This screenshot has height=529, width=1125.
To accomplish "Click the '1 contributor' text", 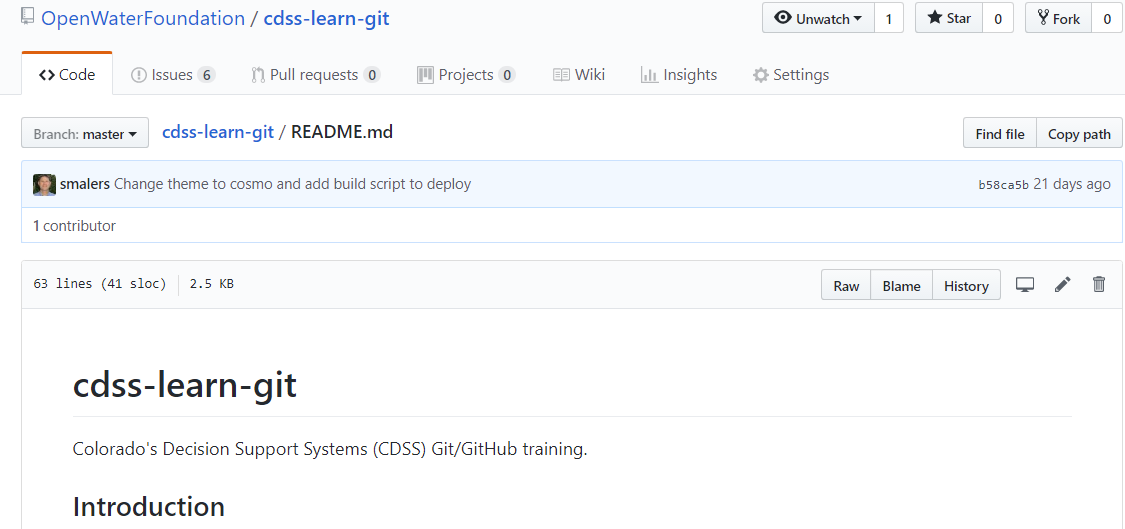I will (75, 226).
